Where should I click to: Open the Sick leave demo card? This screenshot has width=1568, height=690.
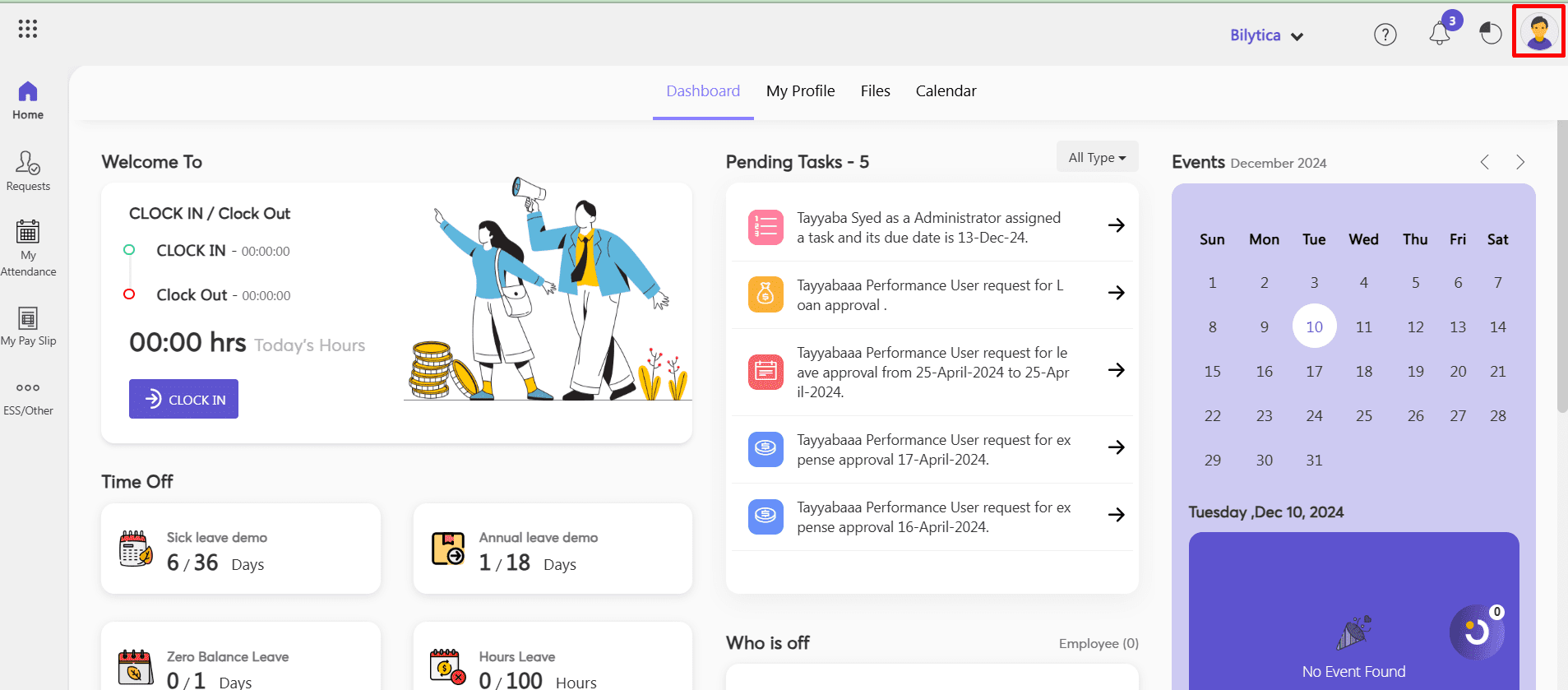coord(240,549)
